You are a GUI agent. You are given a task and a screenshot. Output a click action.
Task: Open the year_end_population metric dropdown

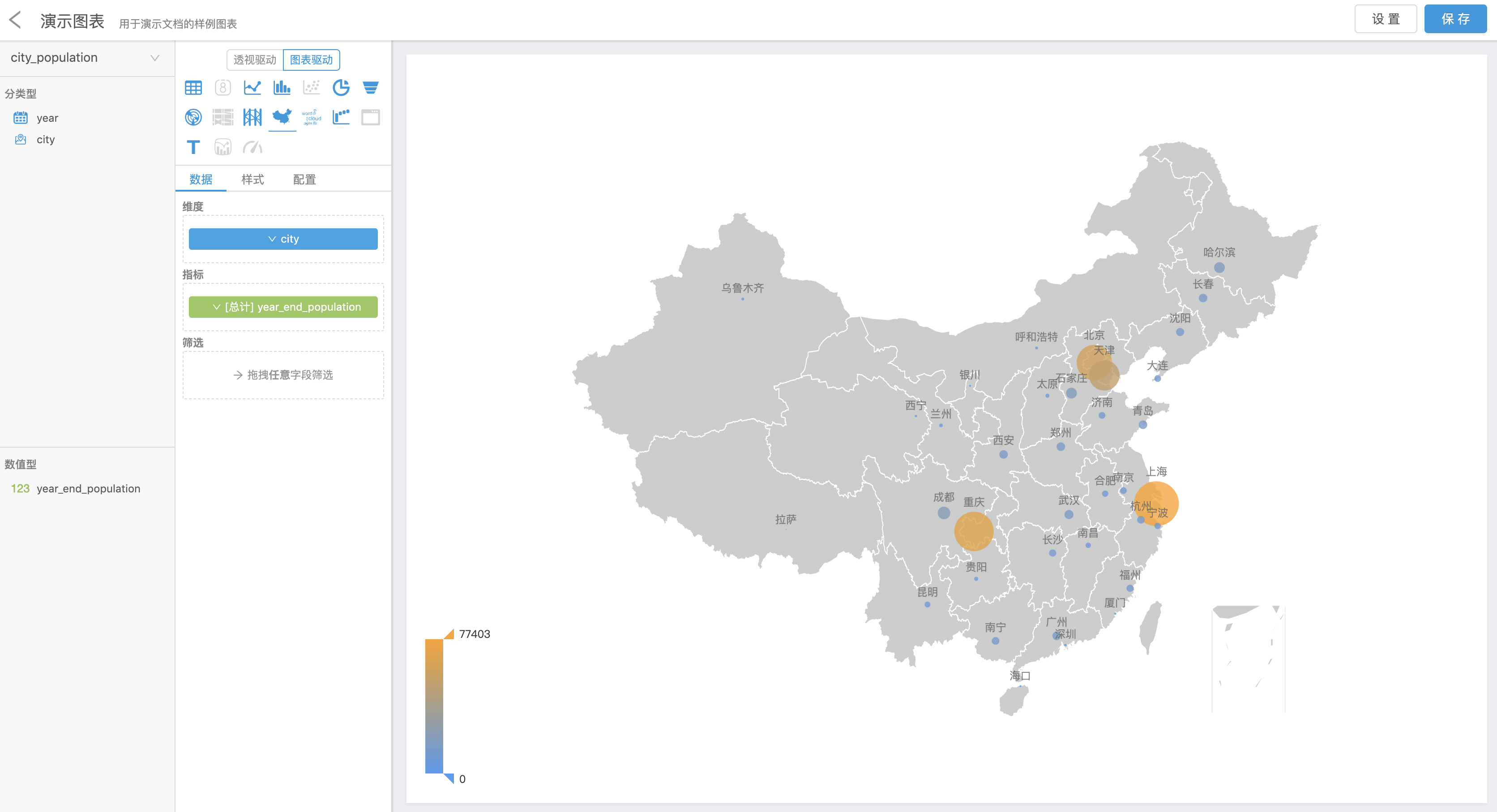283,307
